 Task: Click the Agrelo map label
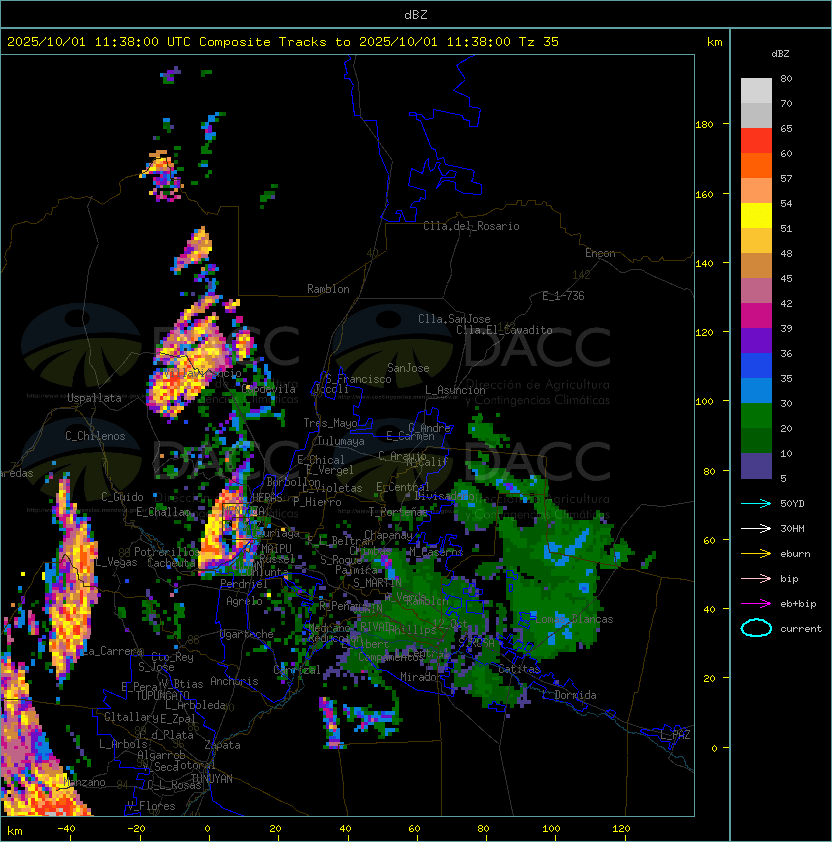[x=244, y=601]
